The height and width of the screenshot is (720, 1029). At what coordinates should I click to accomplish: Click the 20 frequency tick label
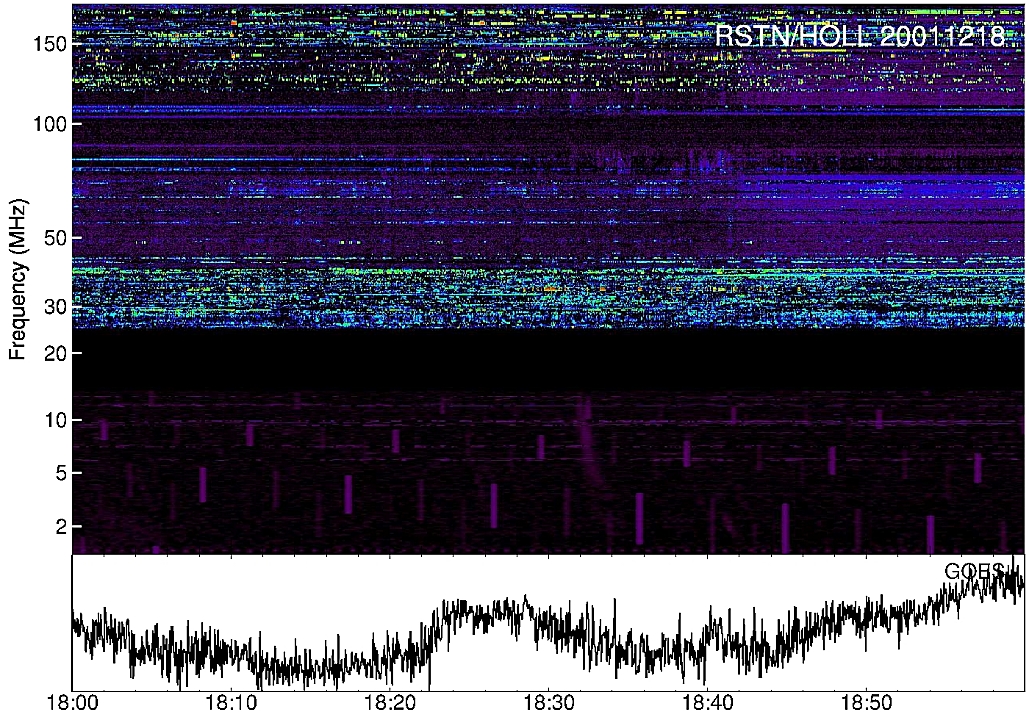[55, 353]
